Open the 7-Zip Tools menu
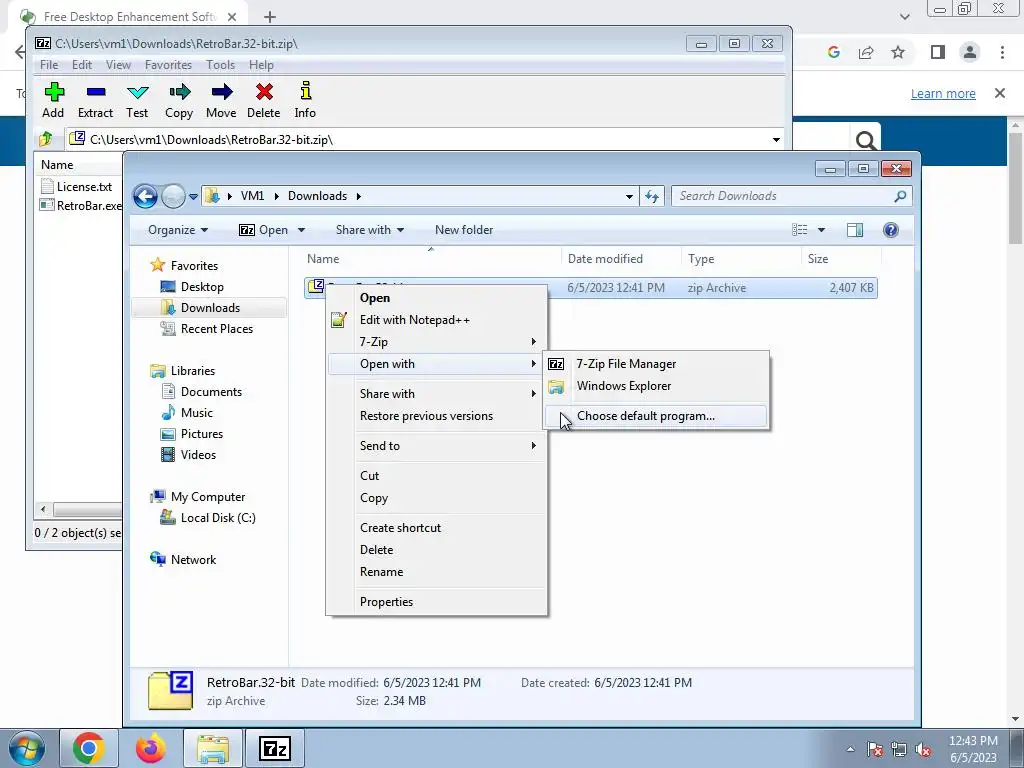1024x768 pixels. click(220, 65)
